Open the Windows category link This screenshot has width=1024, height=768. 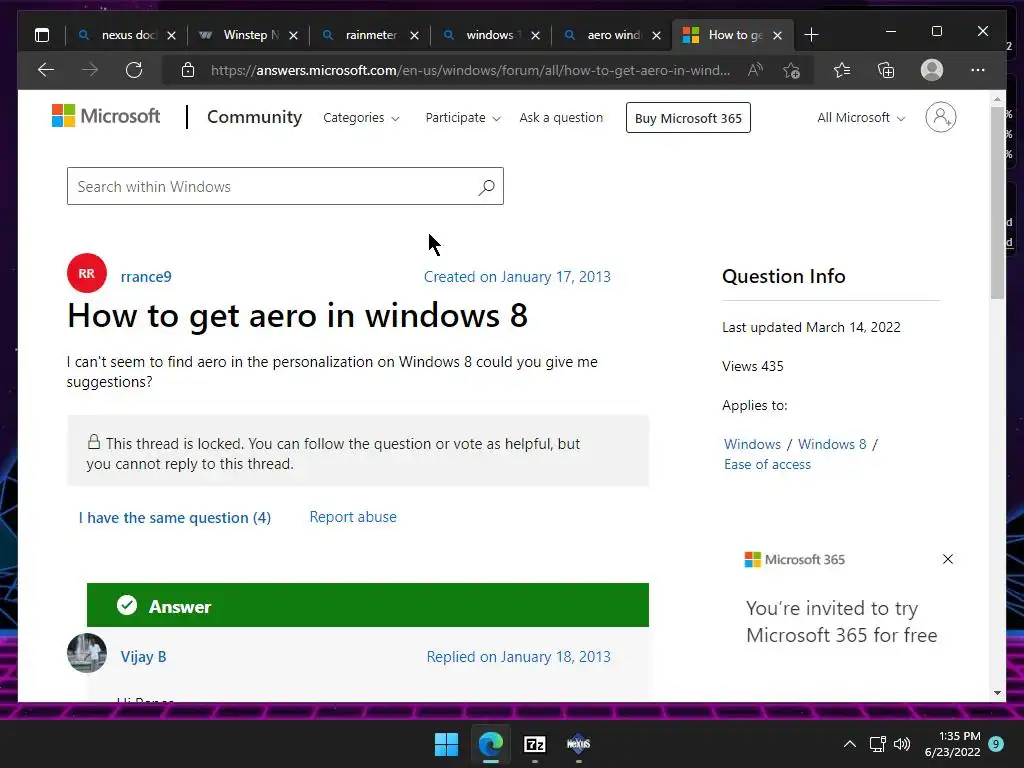tap(752, 444)
